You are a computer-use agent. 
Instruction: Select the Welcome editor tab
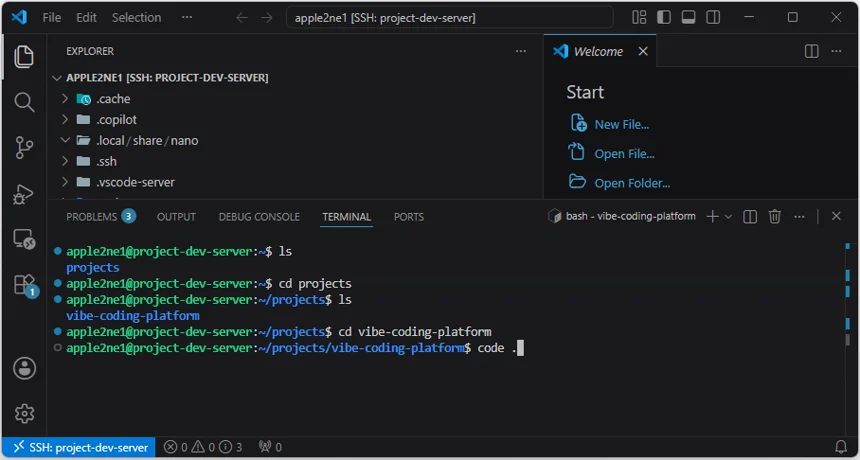(598, 52)
